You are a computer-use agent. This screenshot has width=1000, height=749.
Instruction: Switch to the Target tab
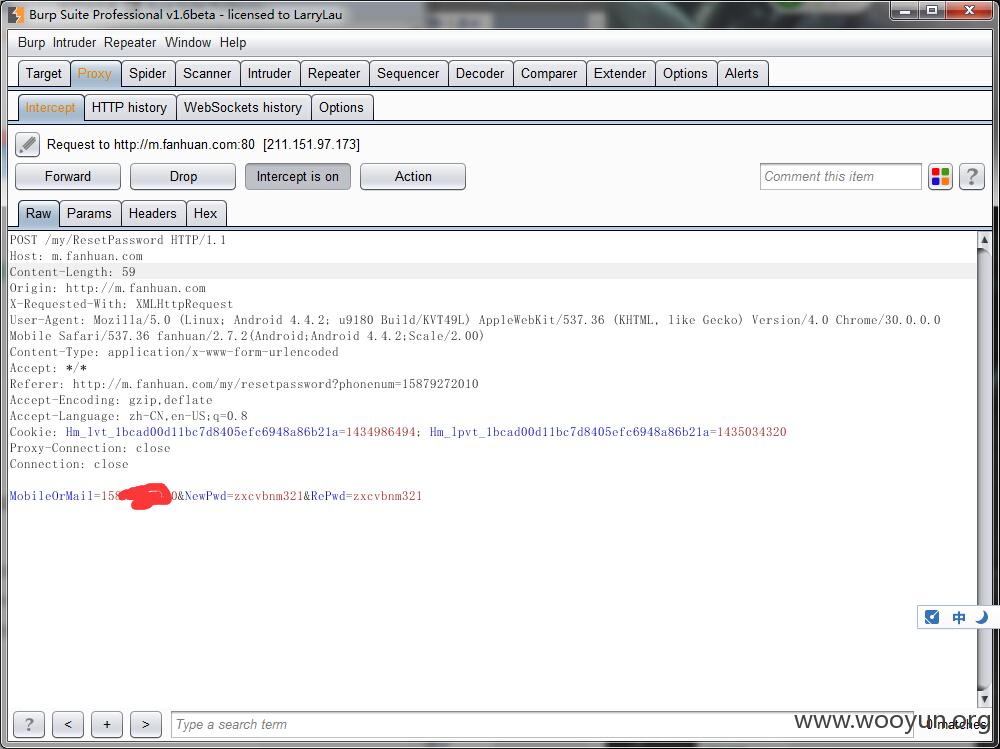point(44,73)
